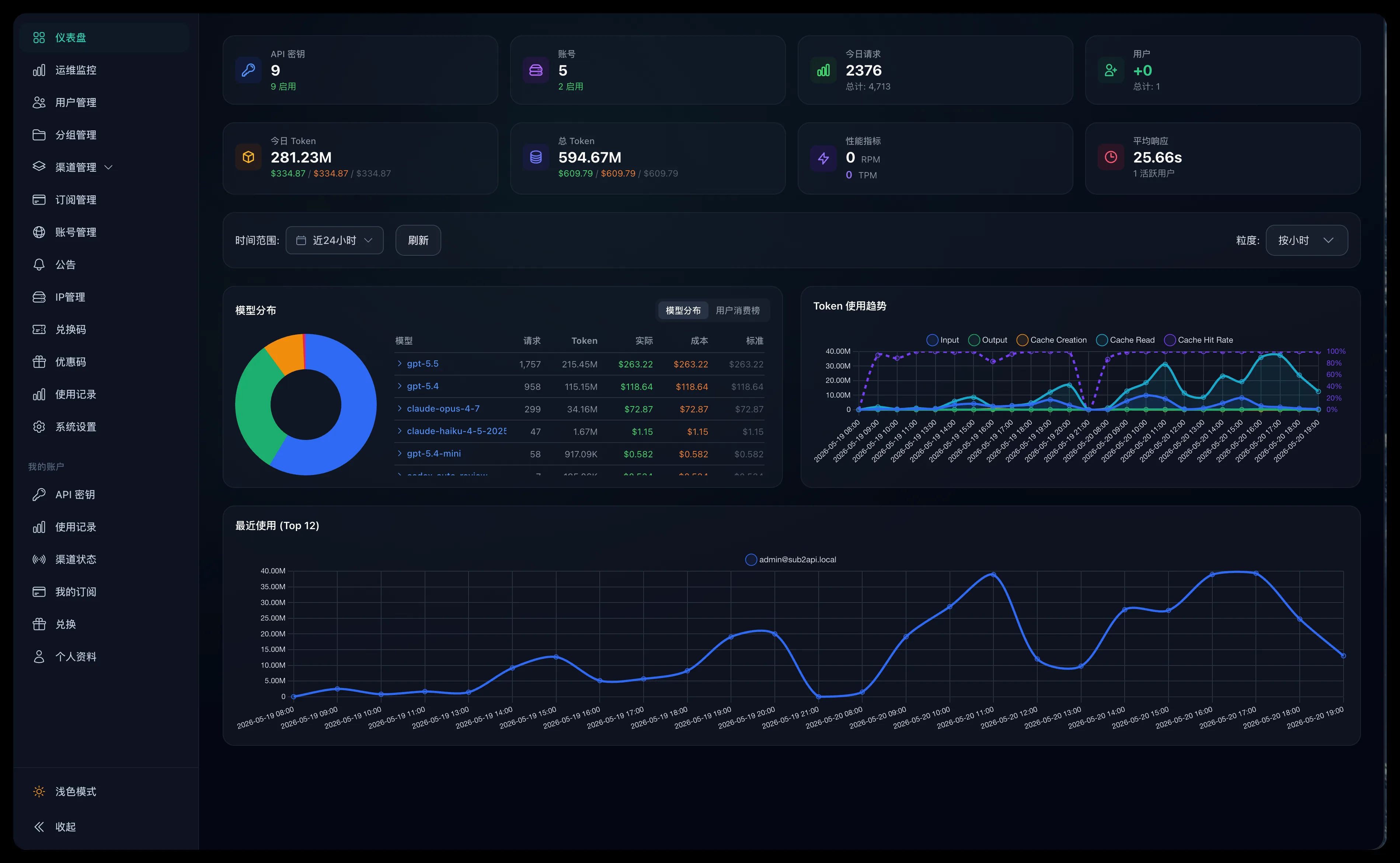Select the 模型分布 tab
Viewport: 1400px width, 863px height.
683,311
